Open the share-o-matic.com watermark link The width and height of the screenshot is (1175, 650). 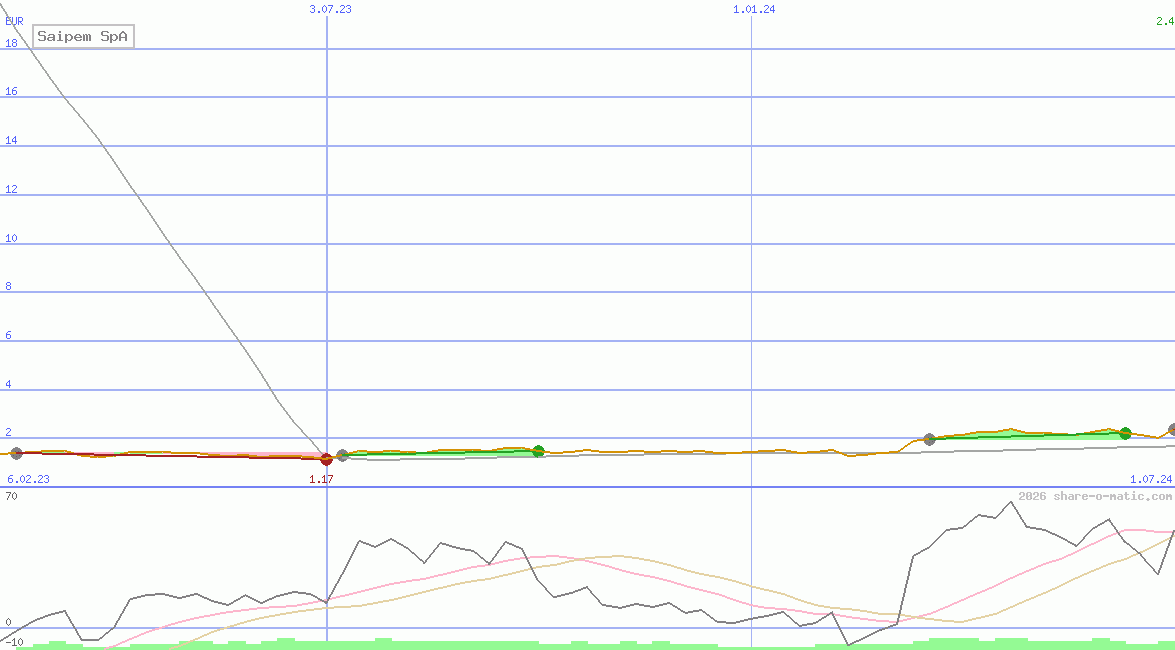point(1095,496)
